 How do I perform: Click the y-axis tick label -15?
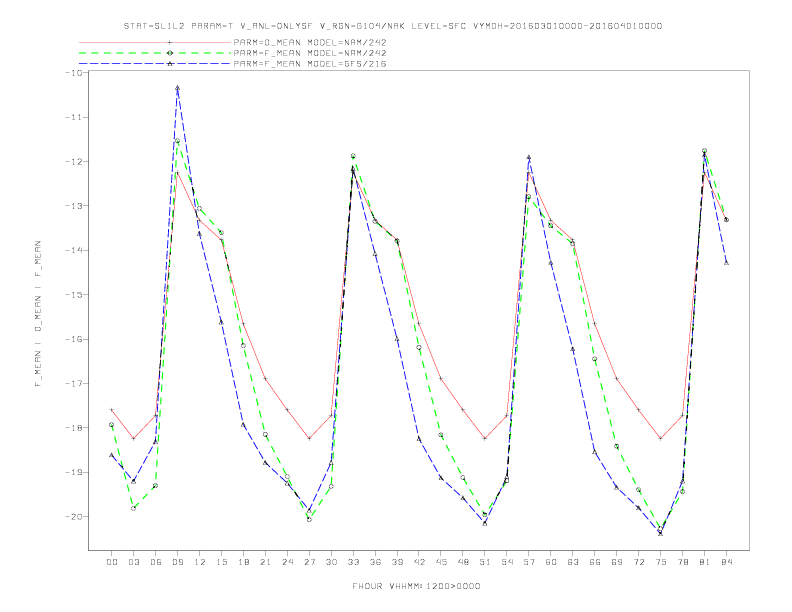[74, 294]
